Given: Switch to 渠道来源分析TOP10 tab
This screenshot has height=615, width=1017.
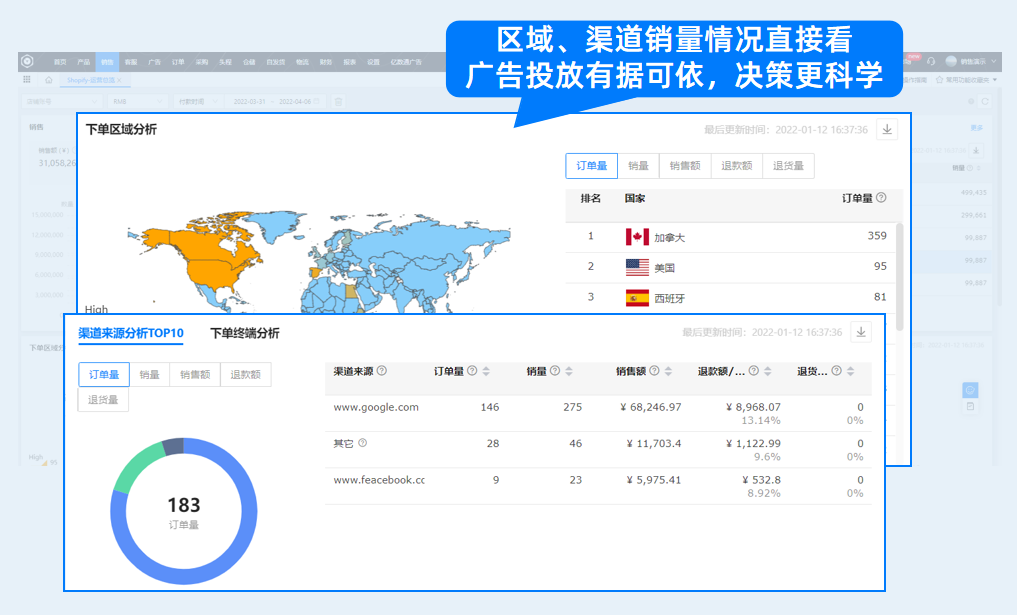Looking at the screenshot, I should point(131,333).
